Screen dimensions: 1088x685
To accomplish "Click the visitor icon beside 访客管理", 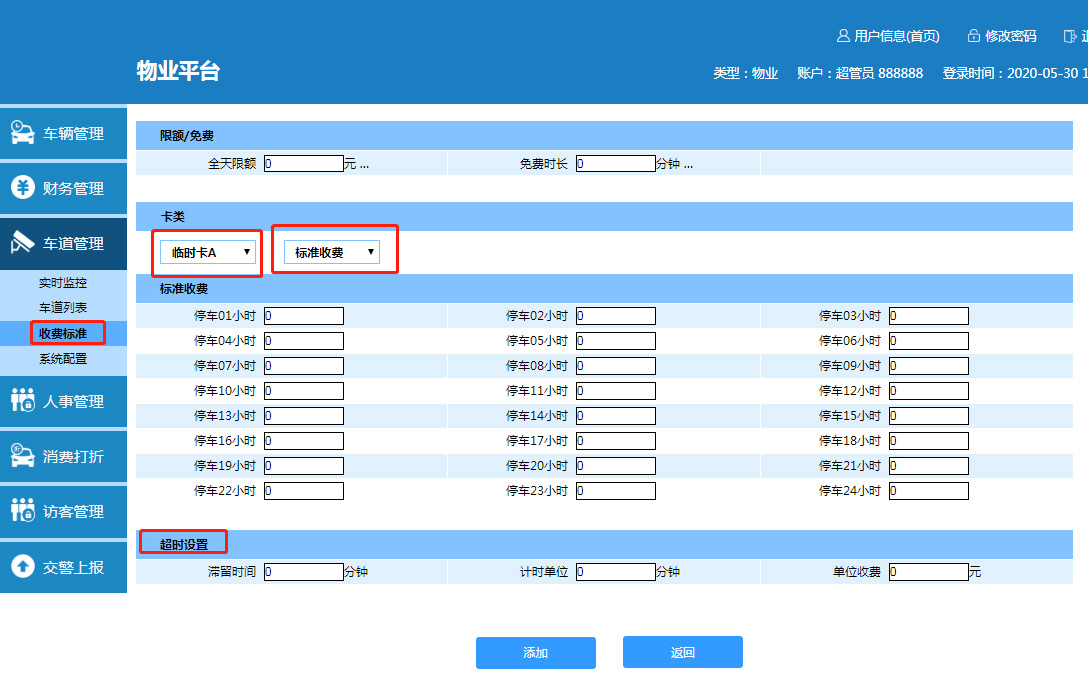I will click(x=23, y=511).
